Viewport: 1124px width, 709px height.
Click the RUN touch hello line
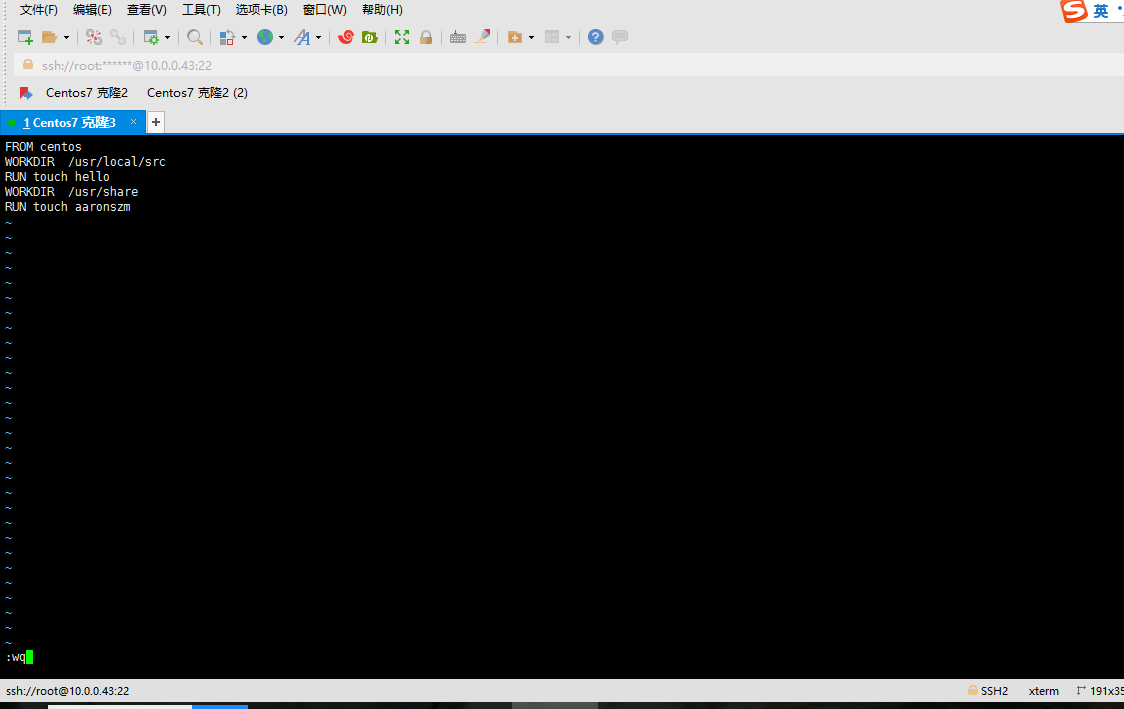(57, 177)
